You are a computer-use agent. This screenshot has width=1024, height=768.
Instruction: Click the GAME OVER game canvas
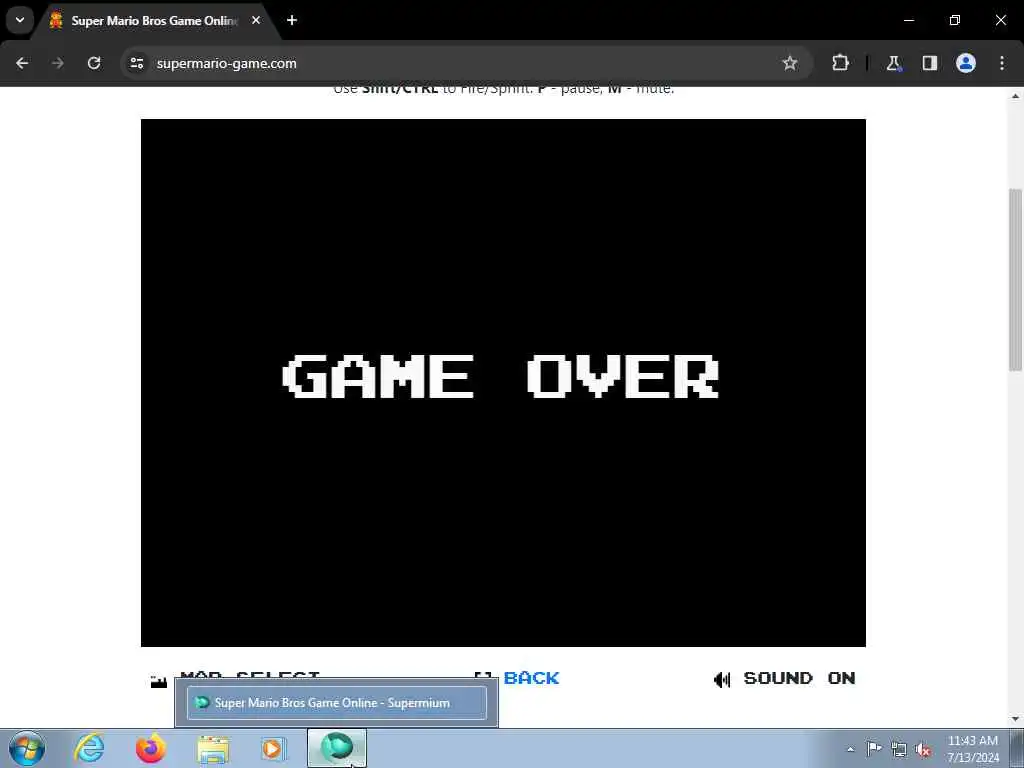click(x=503, y=383)
